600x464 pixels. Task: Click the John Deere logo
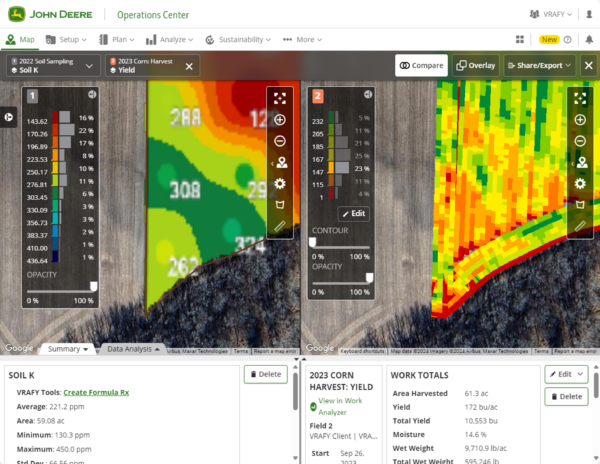51,15
